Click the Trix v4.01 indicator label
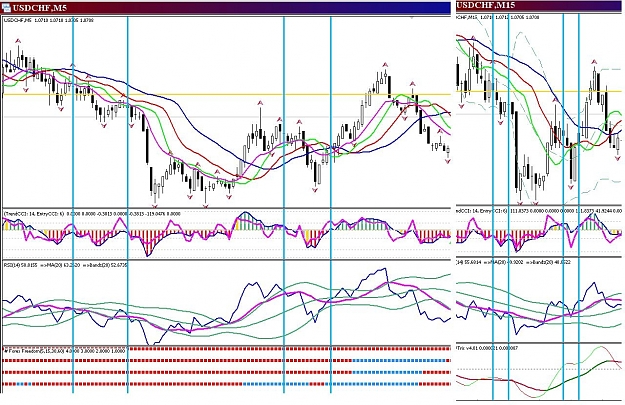The width and height of the screenshot is (625, 405). pos(487,348)
